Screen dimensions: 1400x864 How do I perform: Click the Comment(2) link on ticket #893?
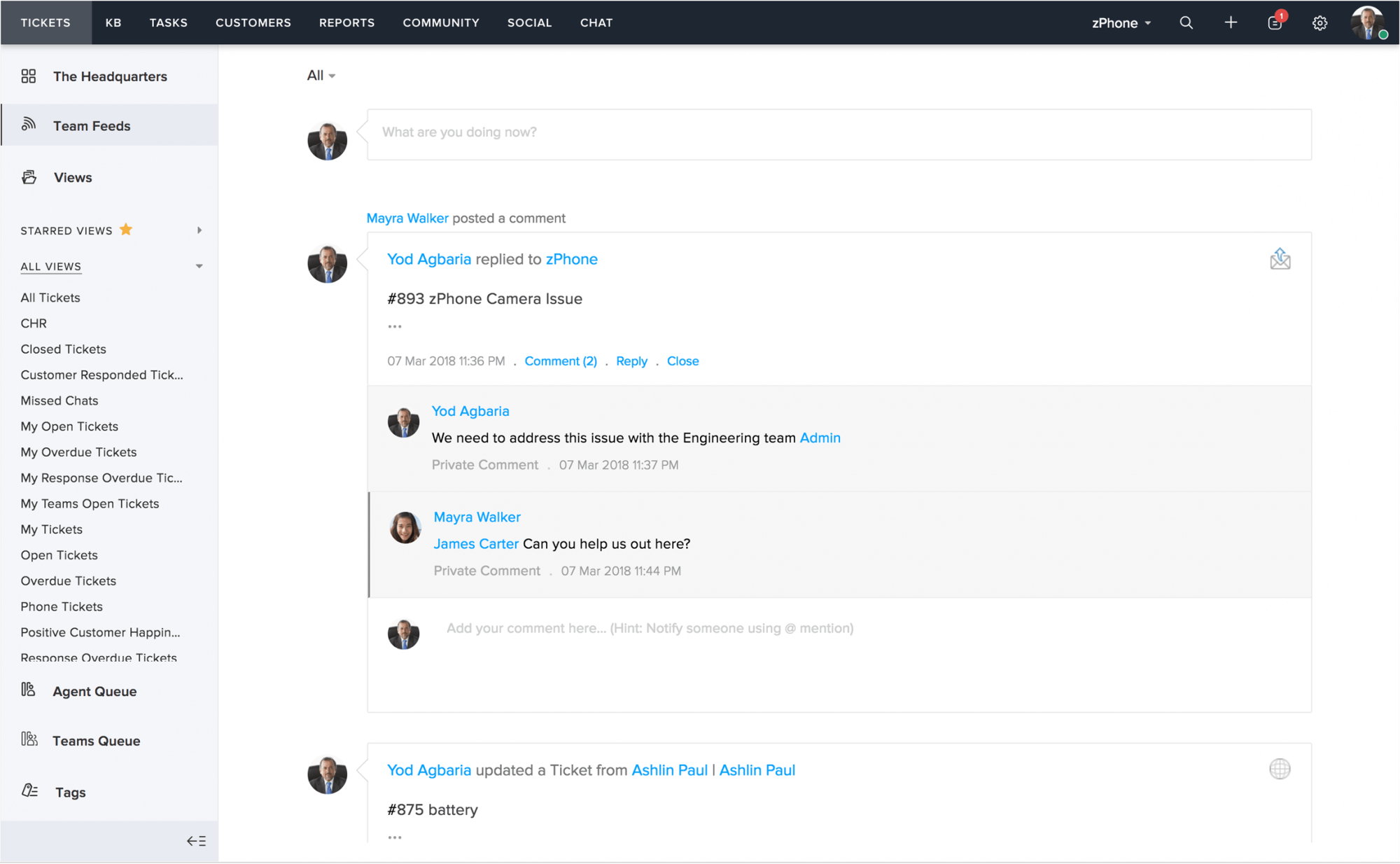click(x=561, y=361)
